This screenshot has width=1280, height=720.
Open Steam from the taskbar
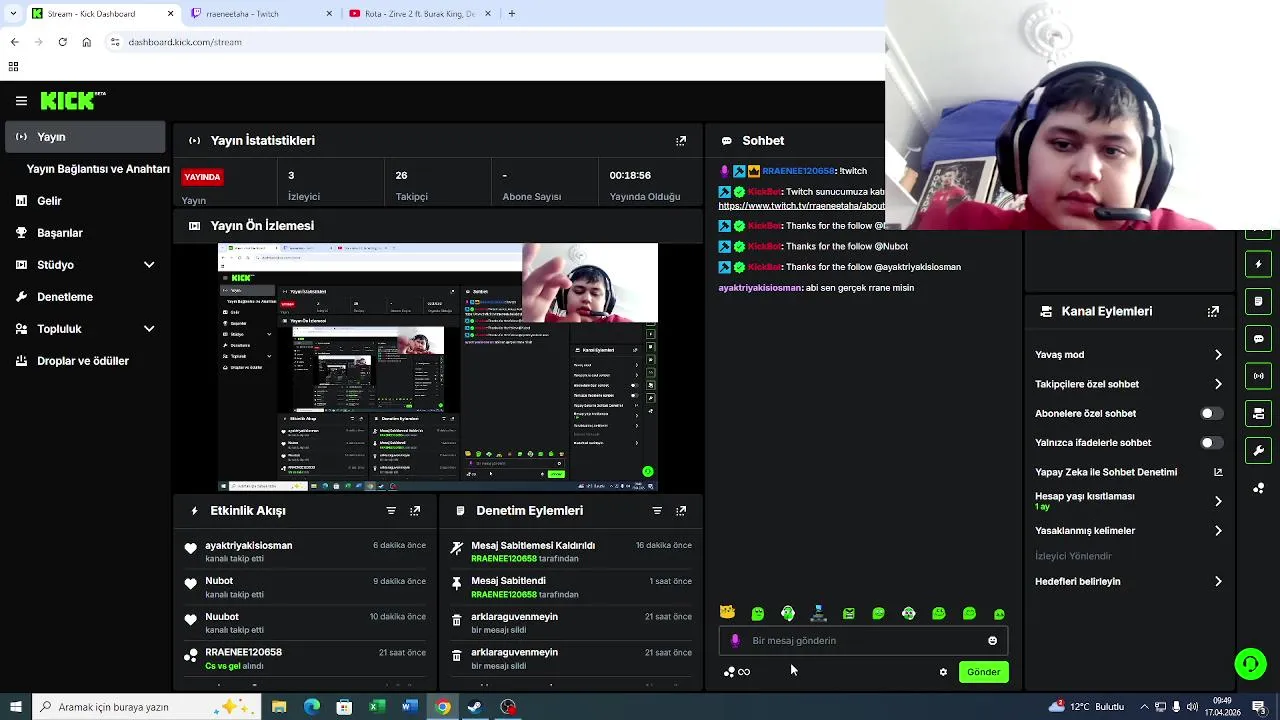coord(475,707)
